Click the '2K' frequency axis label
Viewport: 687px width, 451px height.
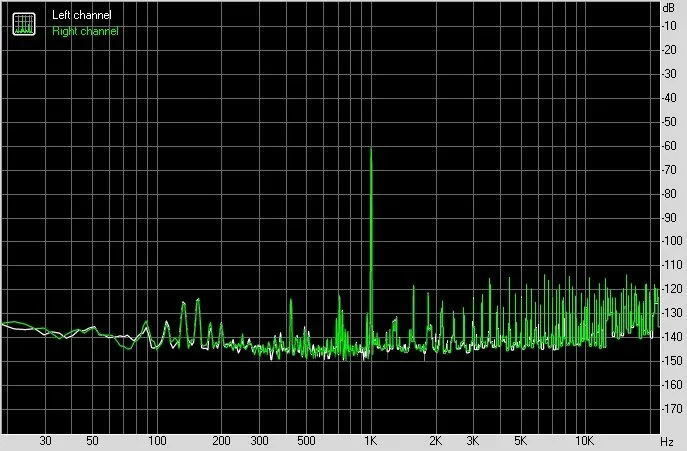click(x=436, y=441)
